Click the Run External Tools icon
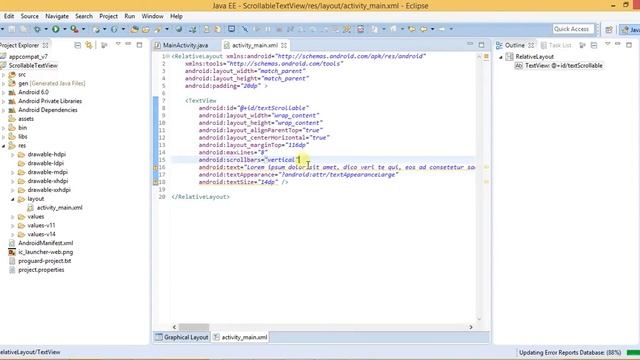 coord(74,29)
